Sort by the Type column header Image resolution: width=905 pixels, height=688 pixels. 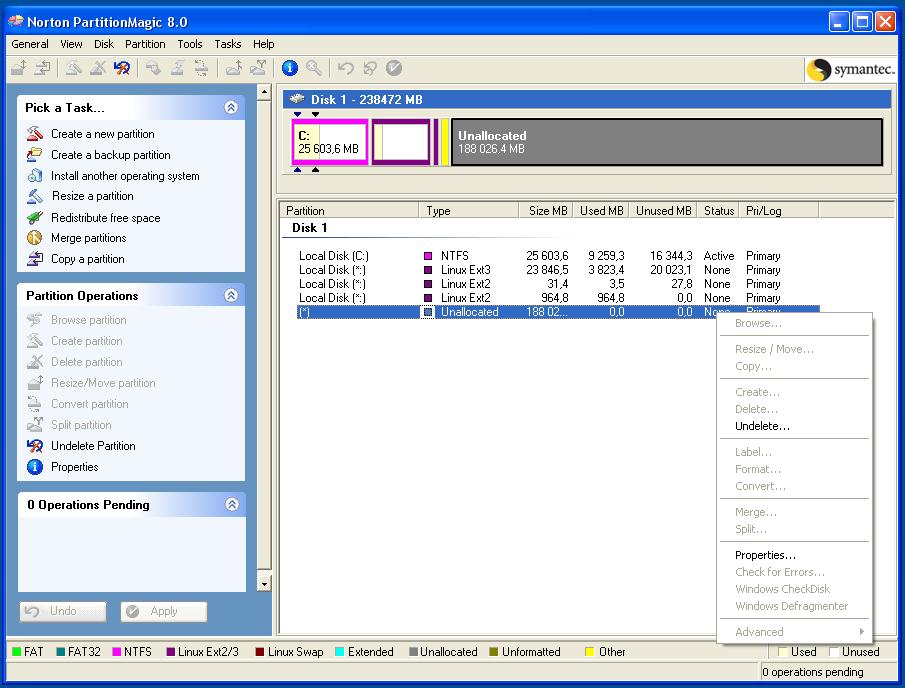pyautogui.click(x=469, y=211)
